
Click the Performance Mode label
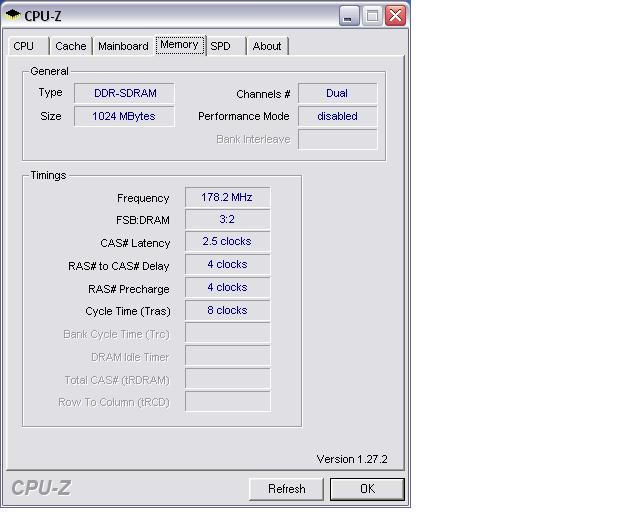click(x=244, y=116)
